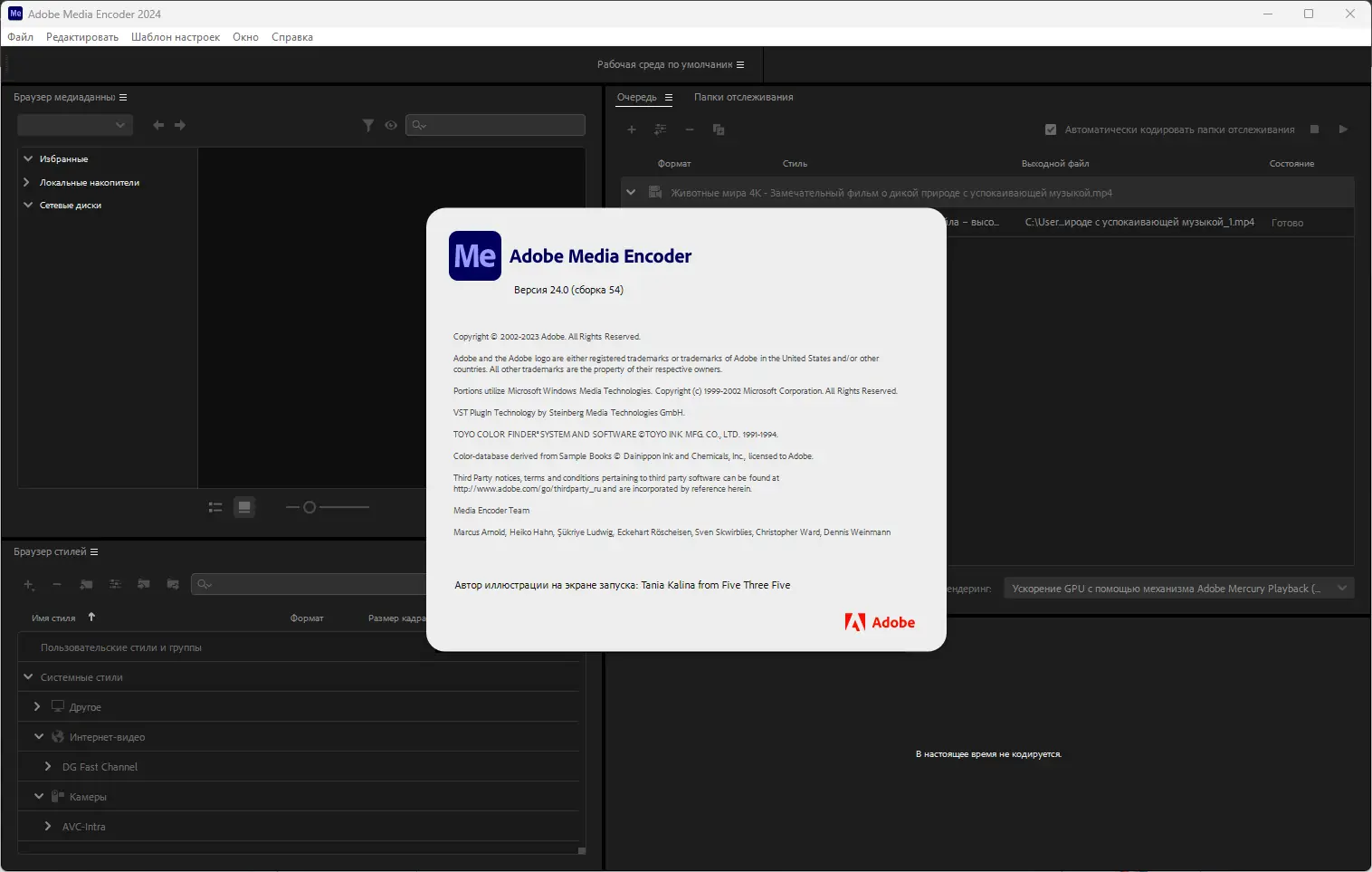Go back in the media browser
Image resolution: width=1372 pixels, height=872 pixels.
pos(158,125)
